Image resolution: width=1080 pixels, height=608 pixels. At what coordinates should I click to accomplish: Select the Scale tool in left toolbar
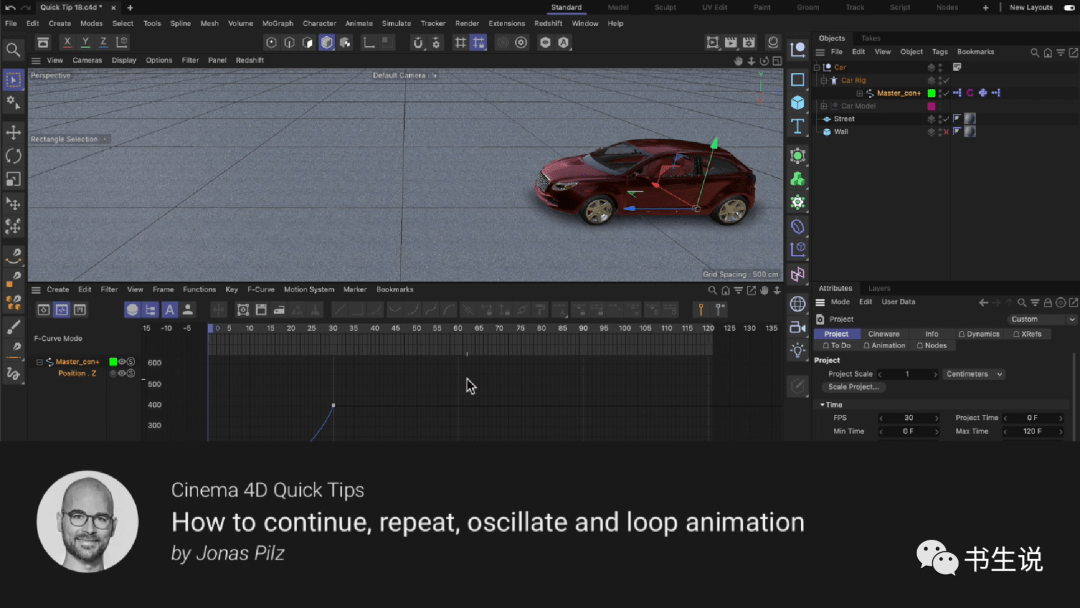point(13,179)
